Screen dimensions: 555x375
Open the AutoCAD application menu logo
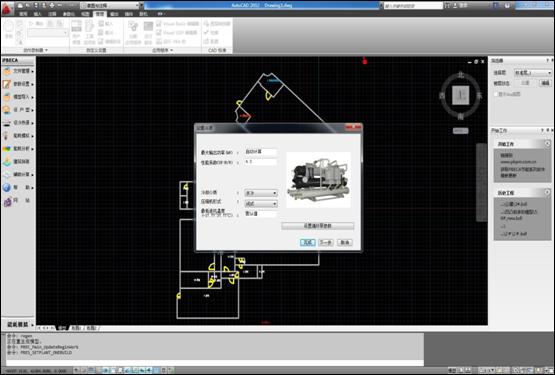[x=6, y=8]
